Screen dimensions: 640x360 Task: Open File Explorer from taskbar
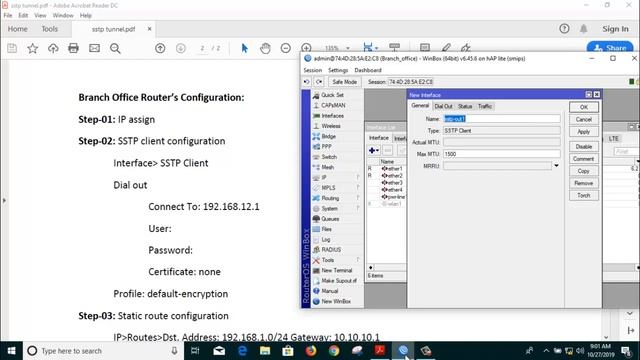tap(265, 351)
